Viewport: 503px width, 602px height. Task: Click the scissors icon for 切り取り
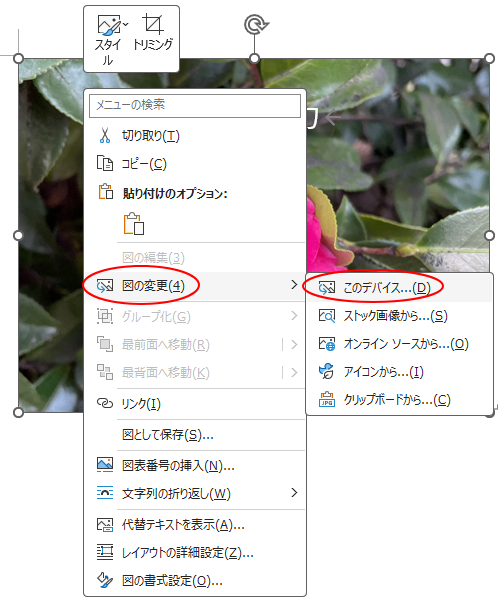104,136
